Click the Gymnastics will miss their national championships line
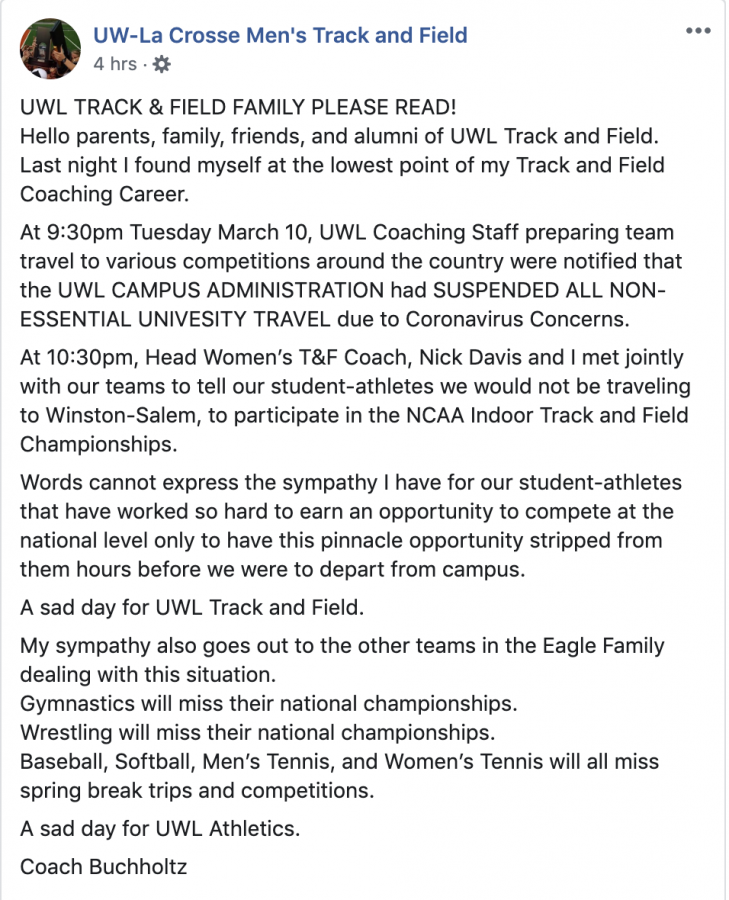 pyautogui.click(x=269, y=704)
